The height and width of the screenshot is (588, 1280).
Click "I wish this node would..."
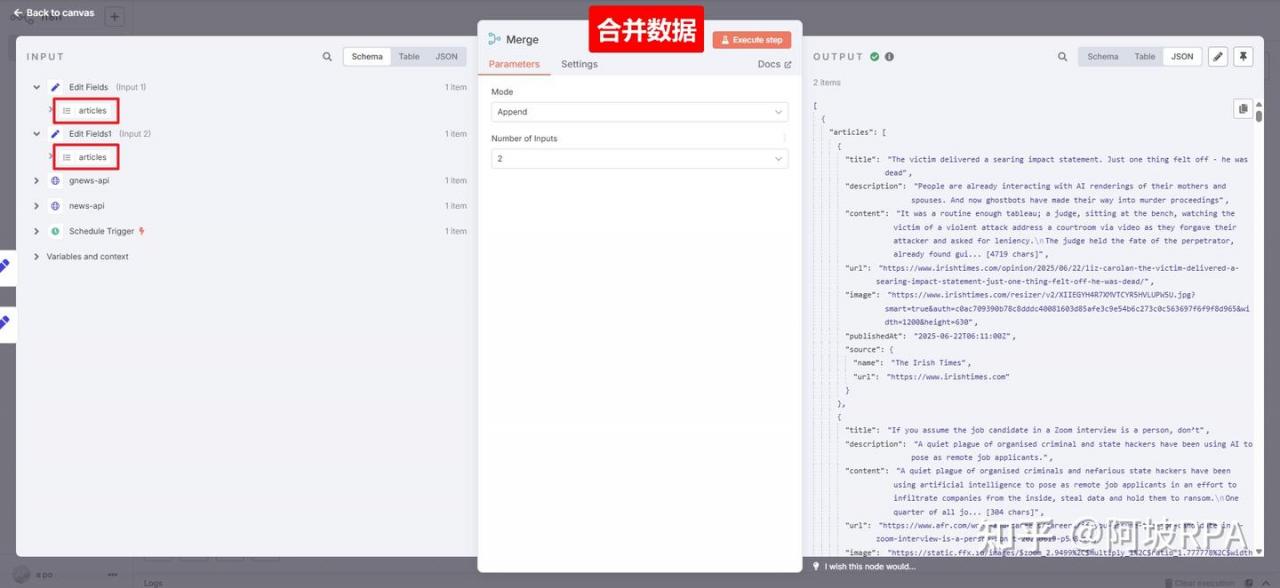(x=870, y=566)
